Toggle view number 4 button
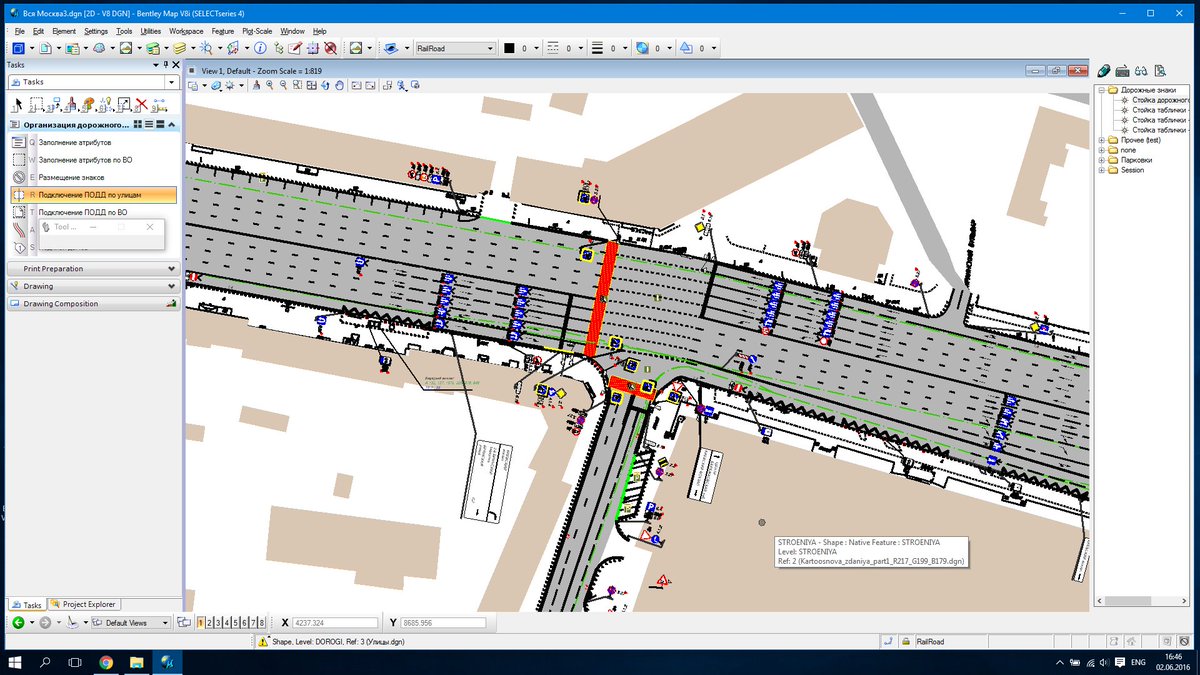This screenshot has width=1200, height=675. [x=226, y=622]
